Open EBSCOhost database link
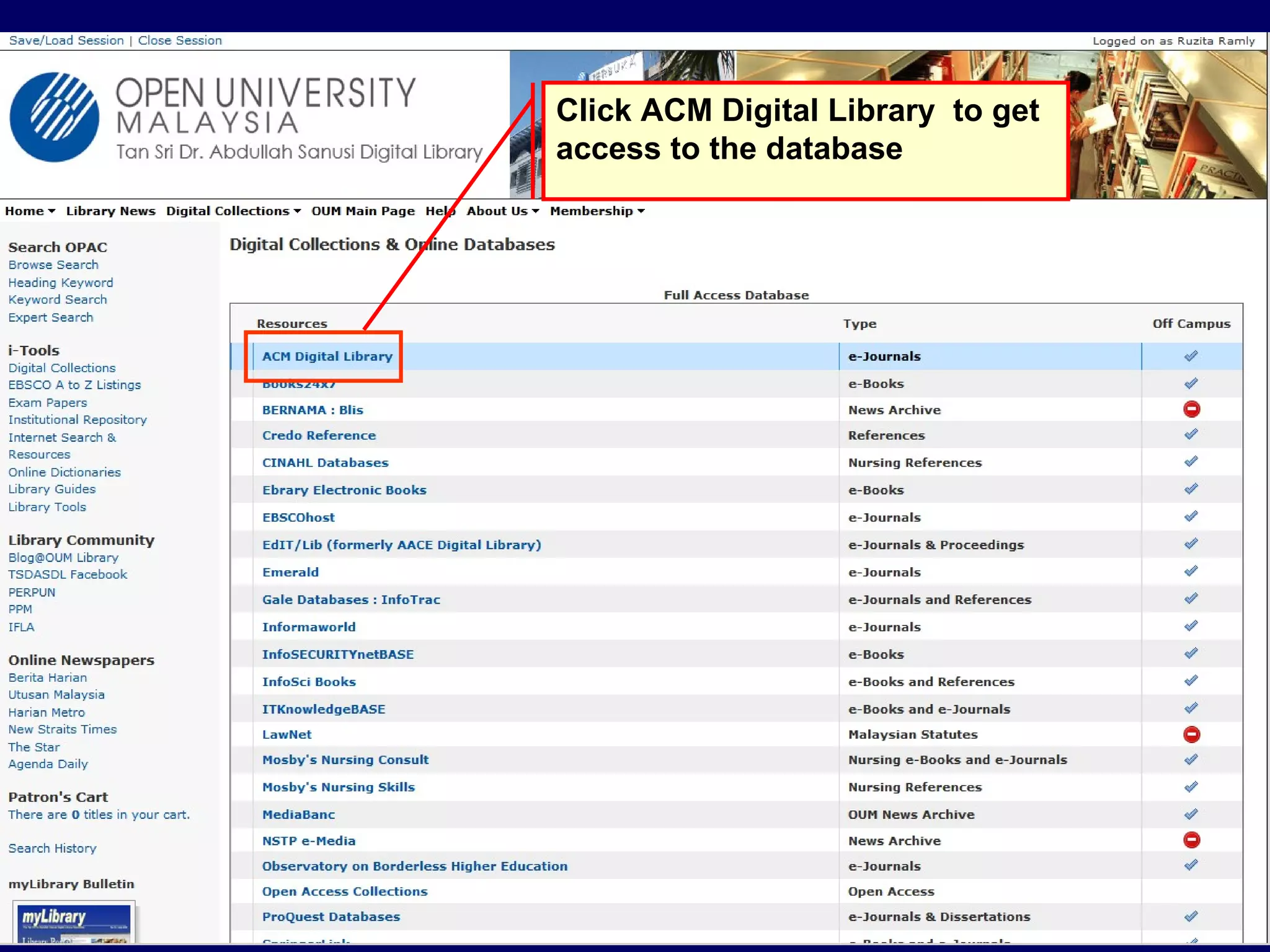 click(x=298, y=517)
